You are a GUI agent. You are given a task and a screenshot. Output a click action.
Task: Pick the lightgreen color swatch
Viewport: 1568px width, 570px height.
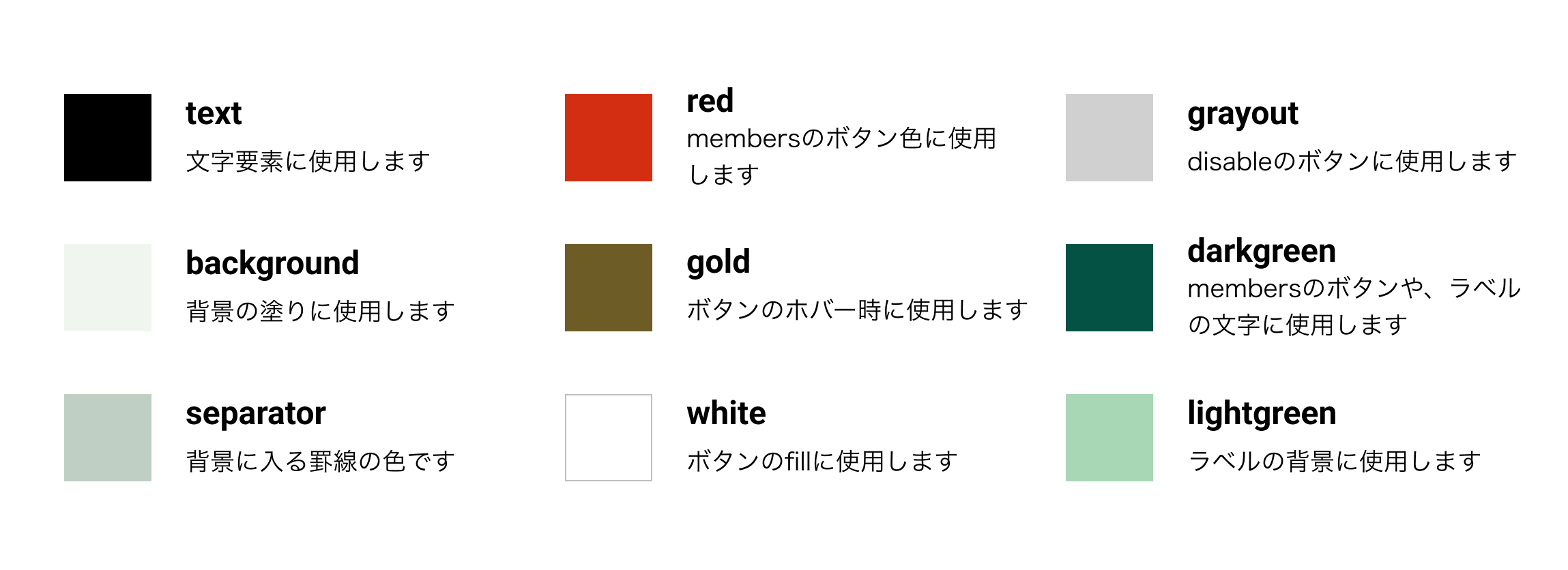[1109, 438]
